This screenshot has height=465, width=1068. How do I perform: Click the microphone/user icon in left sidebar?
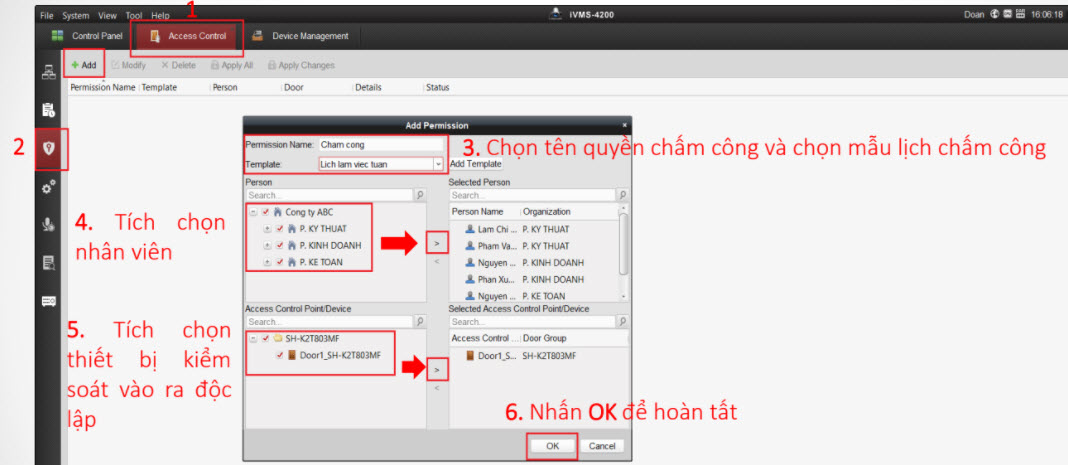tap(48, 224)
